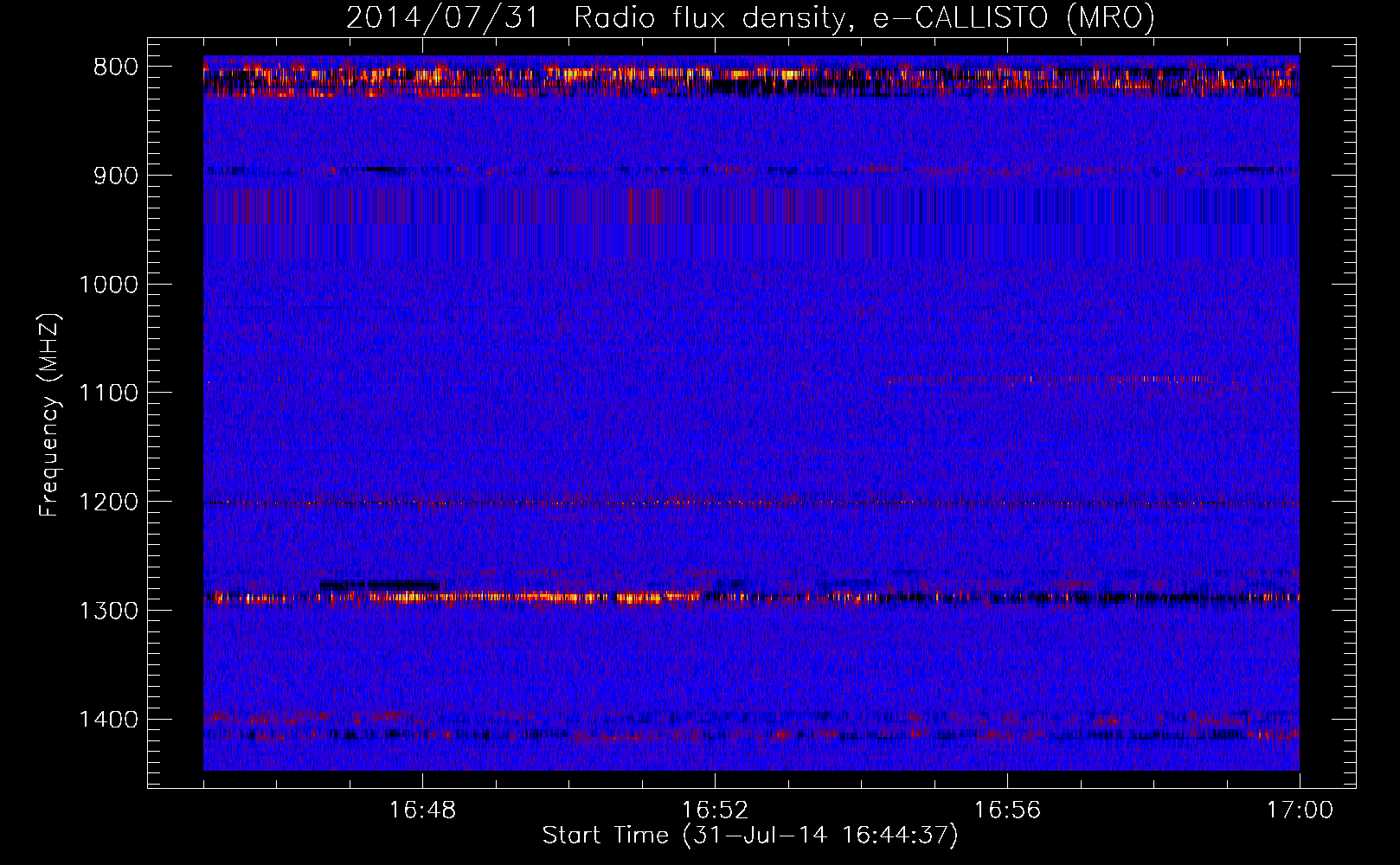
Task: Click the 1300 frequency tick label
Action: click(109, 611)
